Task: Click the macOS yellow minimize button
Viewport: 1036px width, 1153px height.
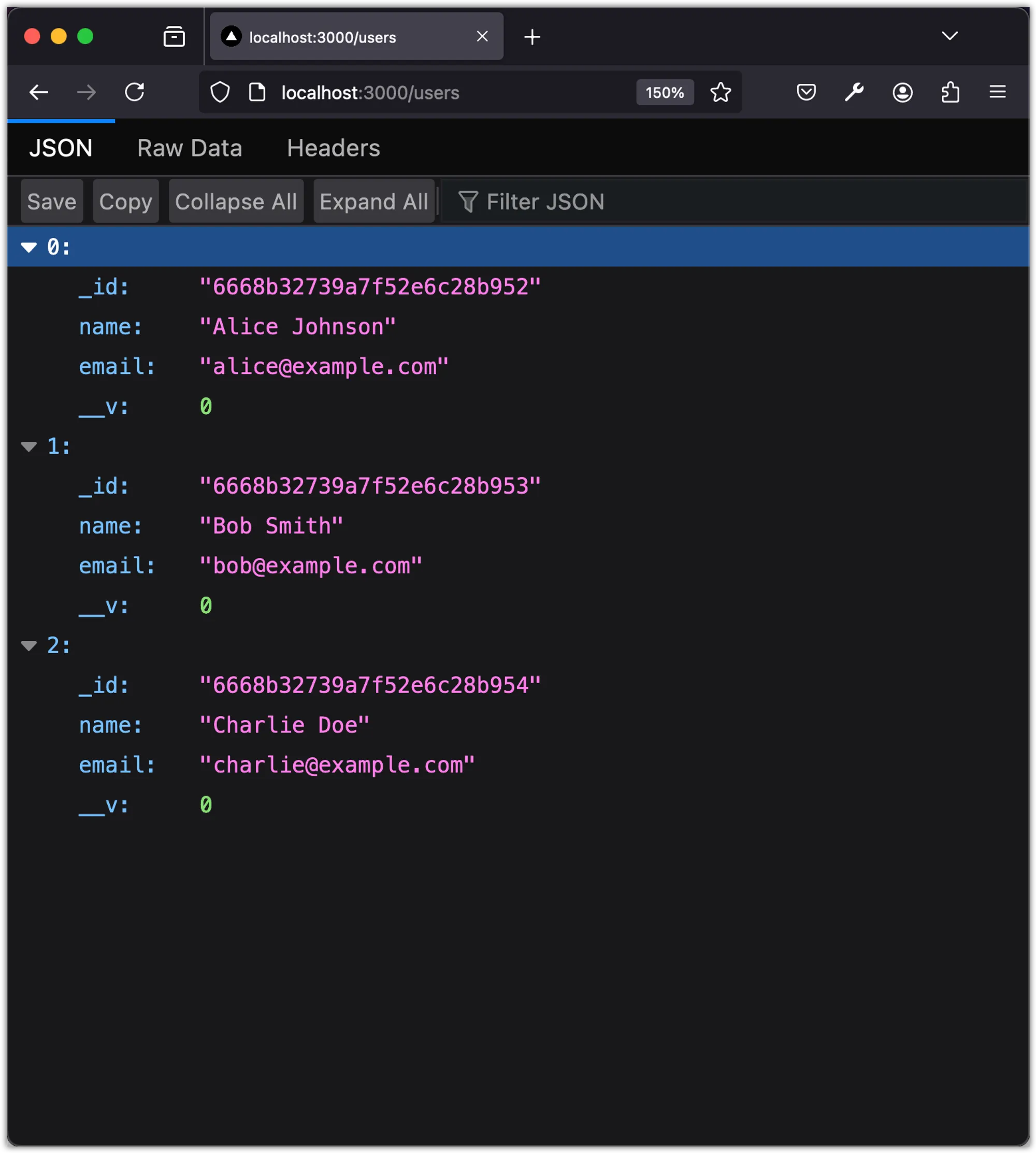Action: point(59,36)
